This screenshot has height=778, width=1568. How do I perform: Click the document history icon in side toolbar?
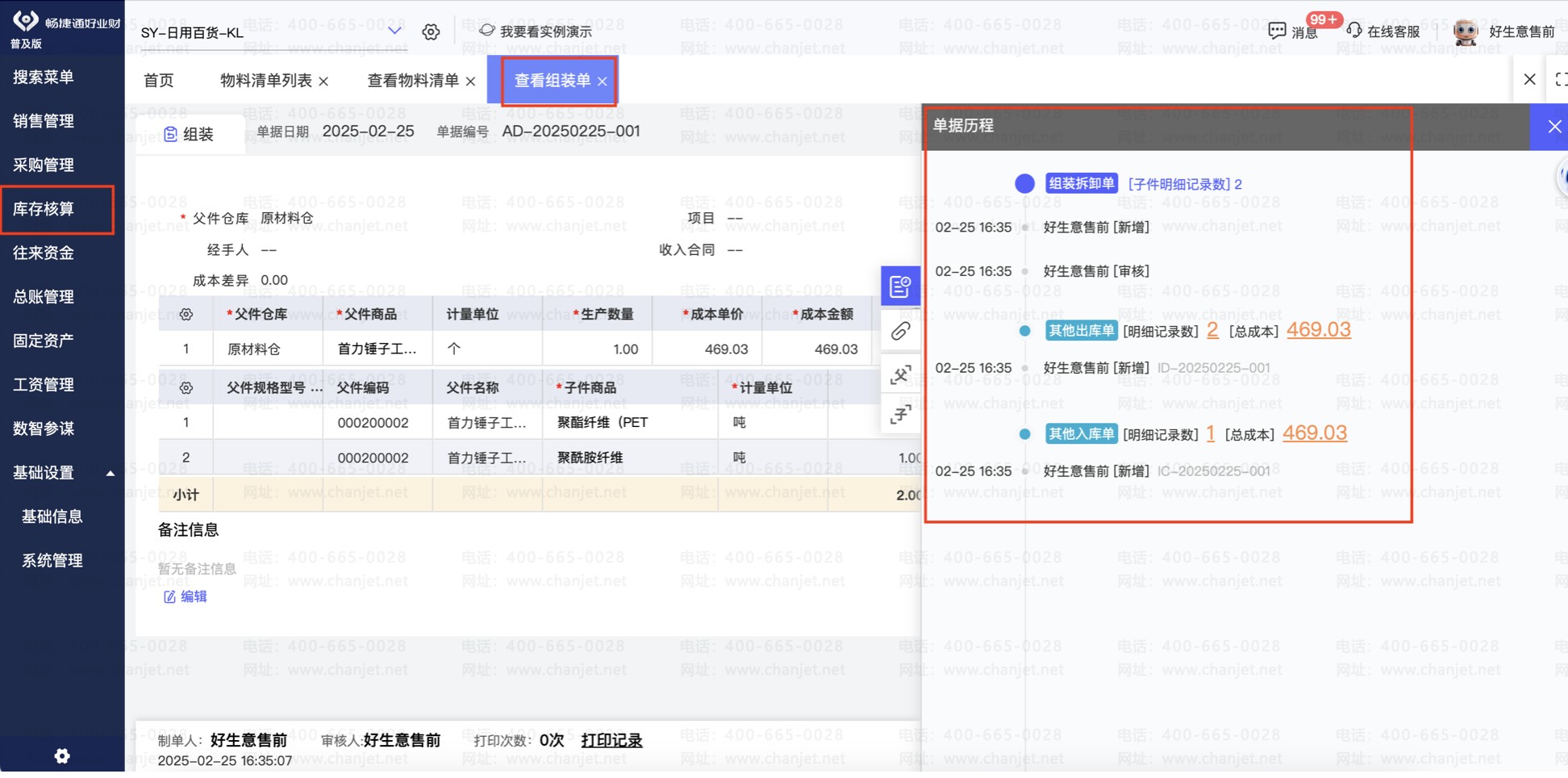point(900,287)
